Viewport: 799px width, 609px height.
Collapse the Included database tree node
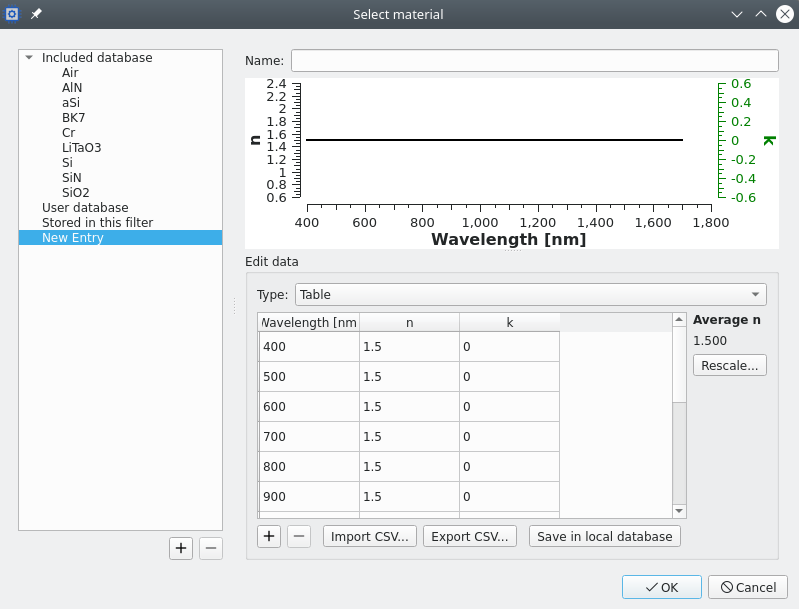[29, 58]
